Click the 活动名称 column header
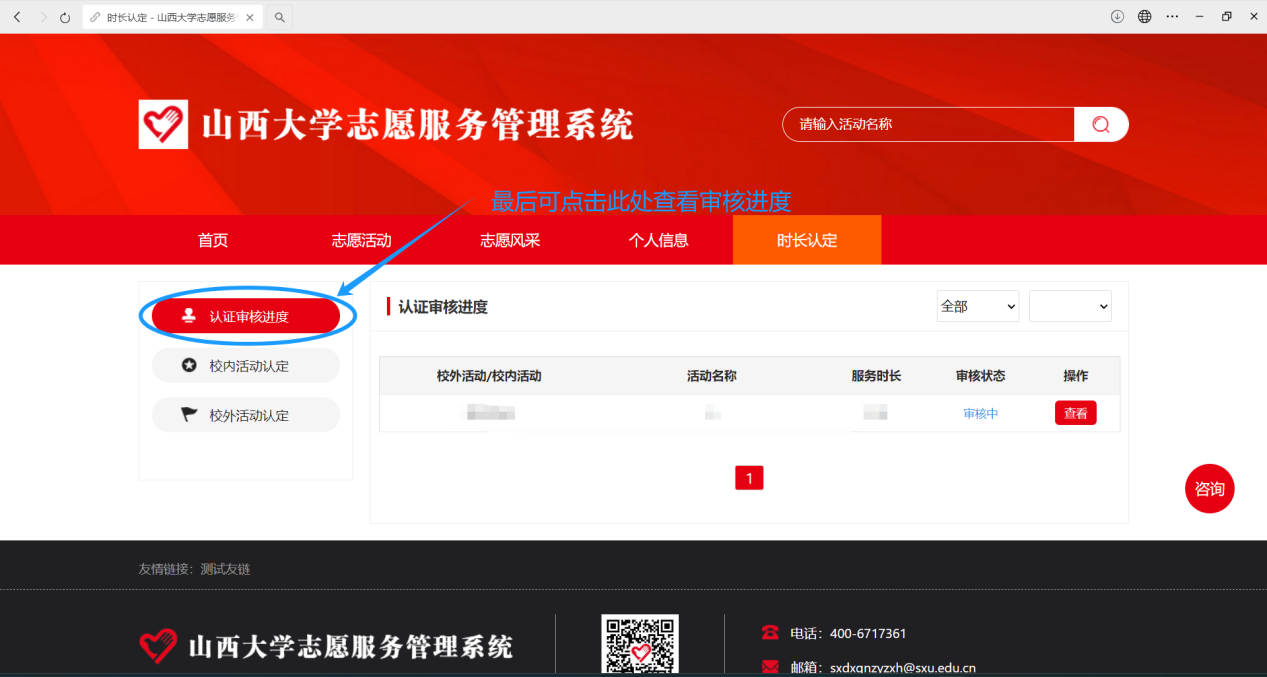Image resolution: width=1267 pixels, height=677 pixels. click(x=712, y=376)
